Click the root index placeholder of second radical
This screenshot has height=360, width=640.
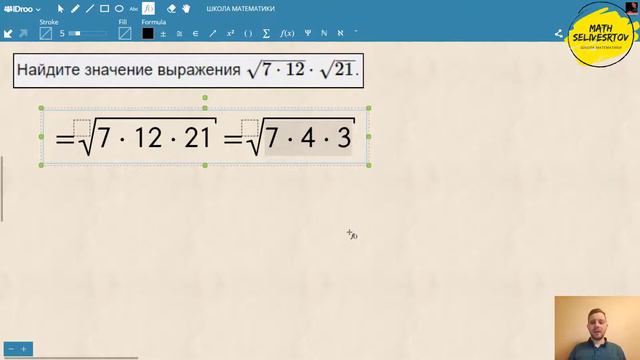pyautogui.click(x=250, y=128)
